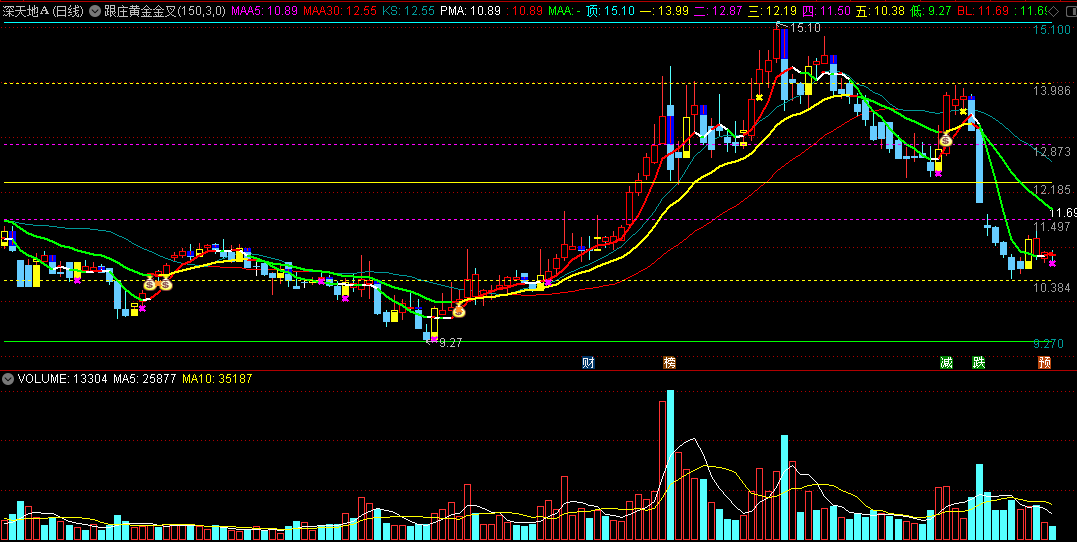Click the MAA30: 12.55 readout
Screen dimensions: 1077x542
[340, 10]
